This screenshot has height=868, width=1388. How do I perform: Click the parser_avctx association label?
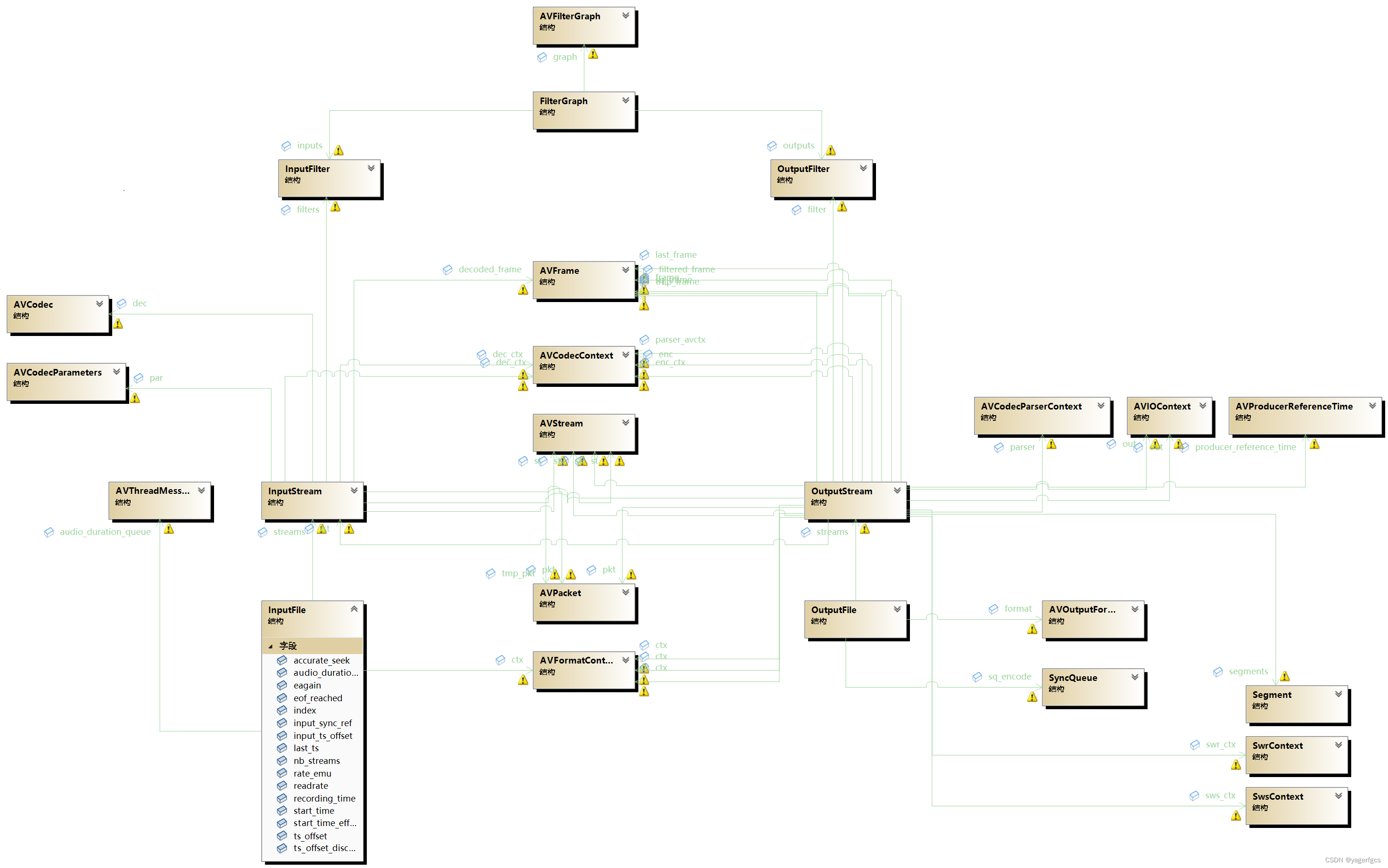(x=680, y=339)
